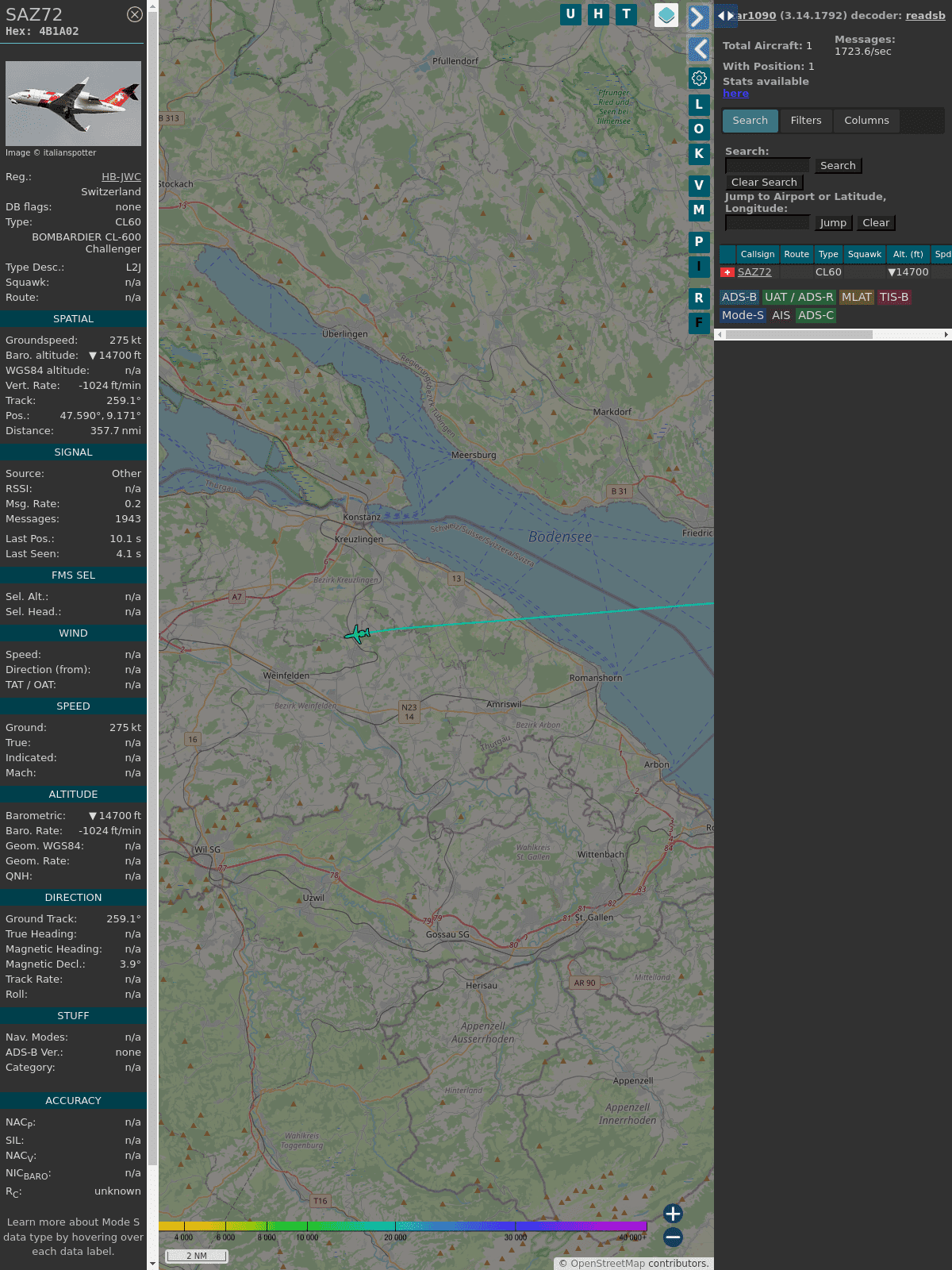Open the map layers selector icon
This screenshot has height=1270, width=952.
tap(666, 15)
